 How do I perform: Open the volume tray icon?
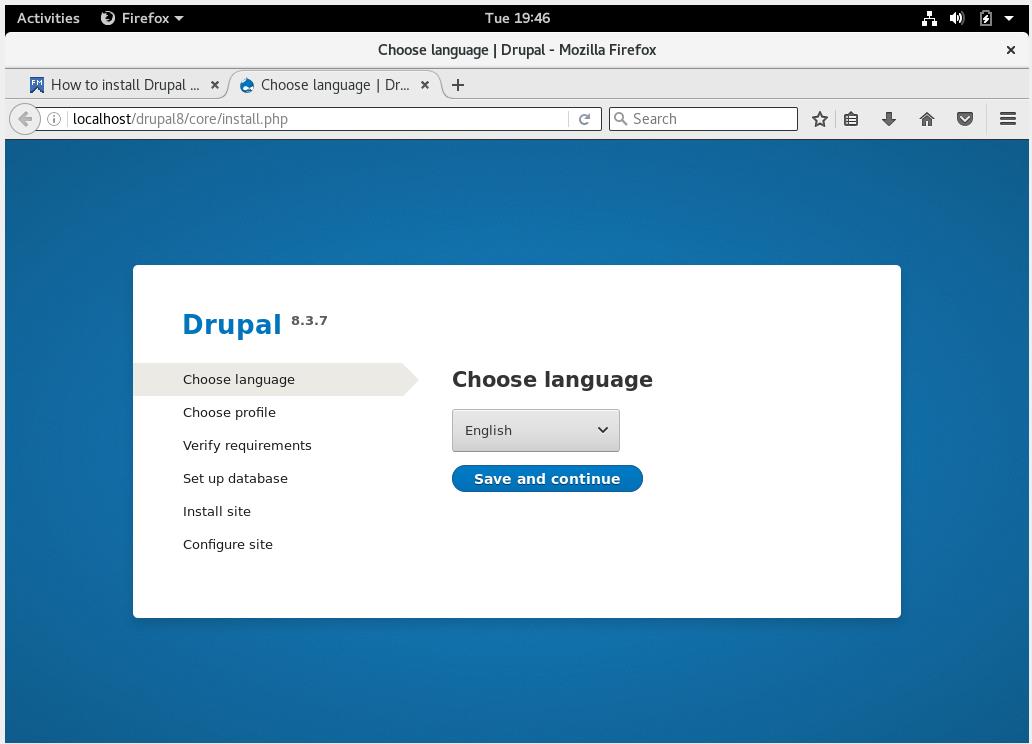click(957, 18)
